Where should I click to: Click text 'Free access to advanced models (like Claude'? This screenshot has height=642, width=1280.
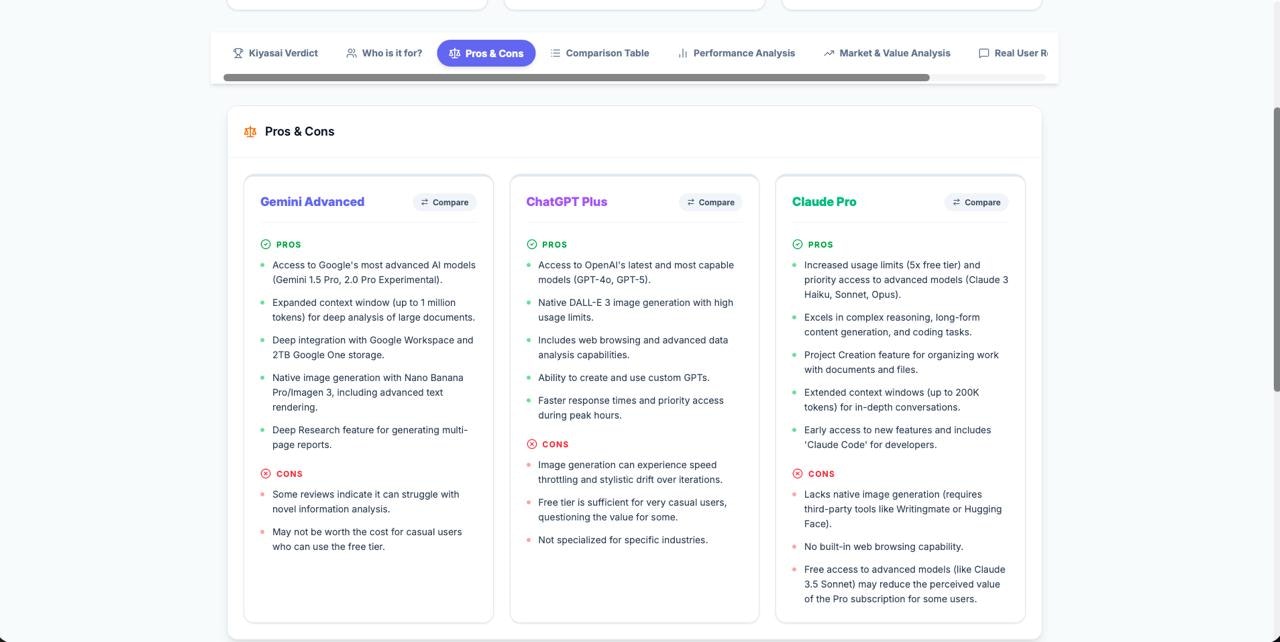tap(905, 569)
